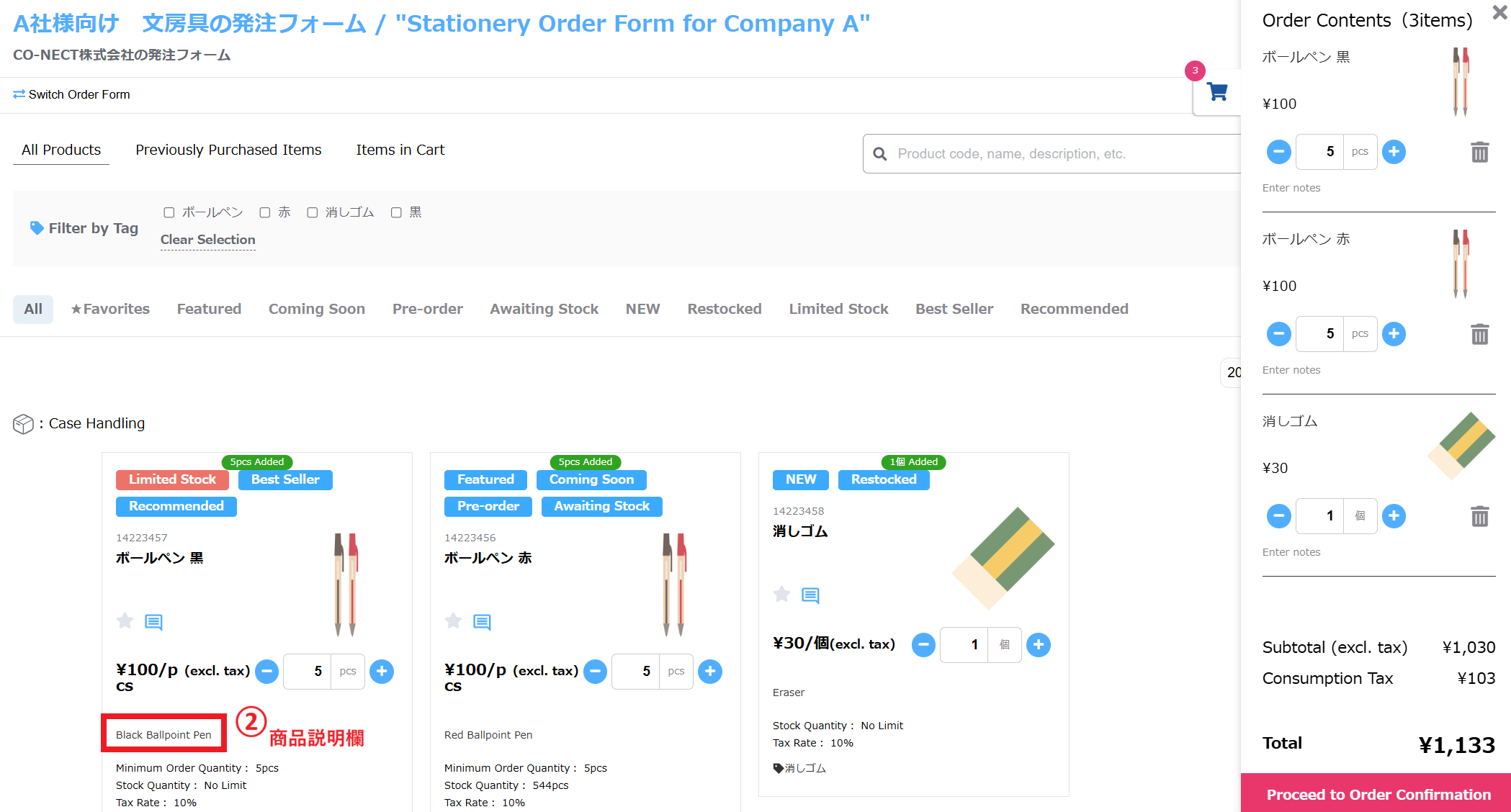Tick the 消しゴム tag filter checkbox
The image size is (1511, 812).
[x=313, y=212]
